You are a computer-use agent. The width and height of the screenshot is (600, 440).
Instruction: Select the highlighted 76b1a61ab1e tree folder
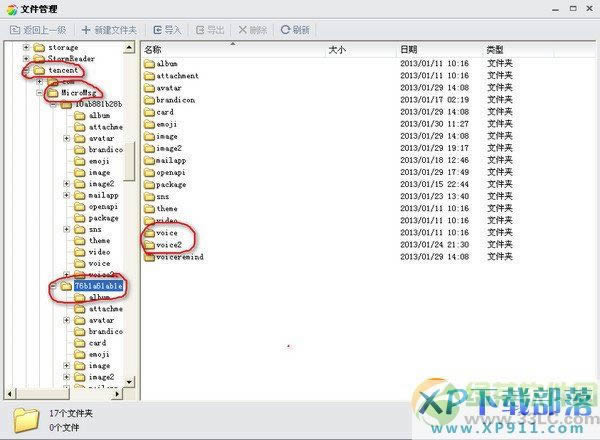pyautogui.click(x=99, y=286)
